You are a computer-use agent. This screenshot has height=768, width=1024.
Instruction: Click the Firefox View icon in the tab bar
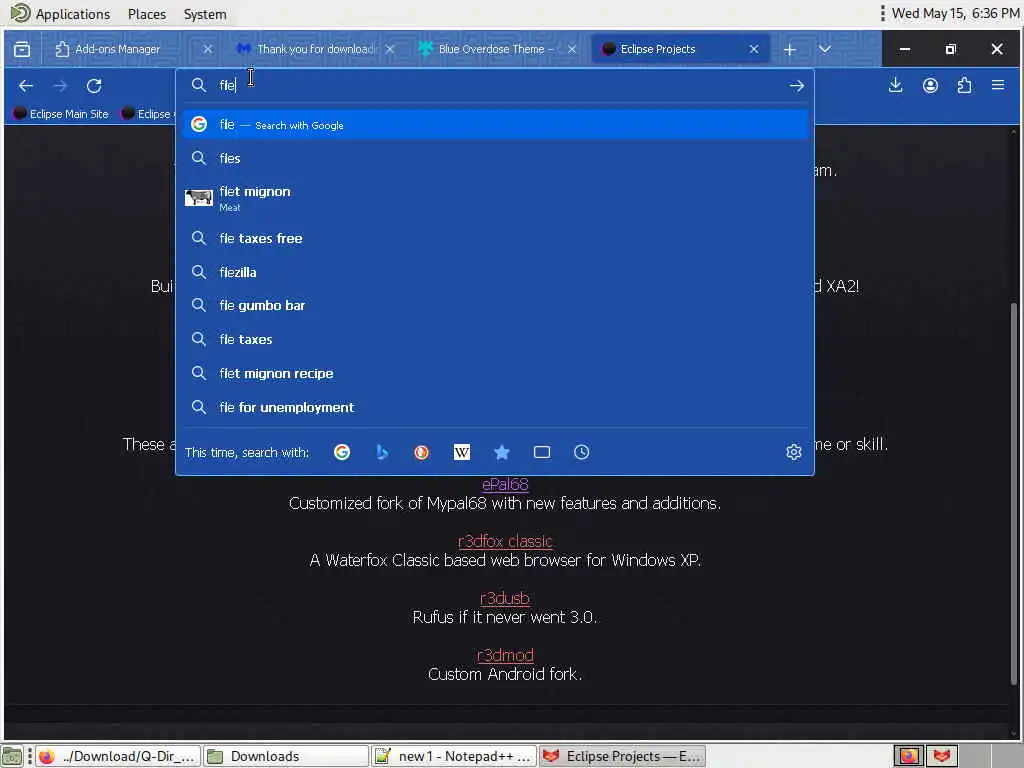tap(22, 49)
